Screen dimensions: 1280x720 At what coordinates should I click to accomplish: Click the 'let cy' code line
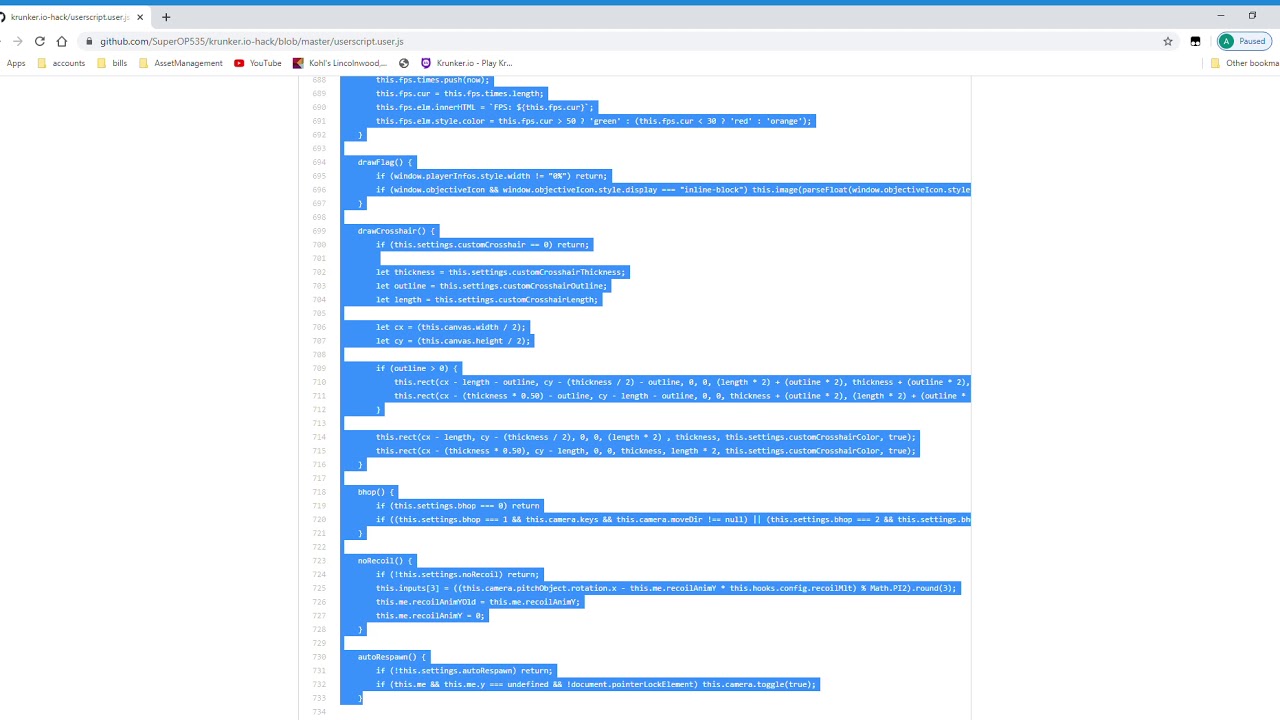point(453,341)
